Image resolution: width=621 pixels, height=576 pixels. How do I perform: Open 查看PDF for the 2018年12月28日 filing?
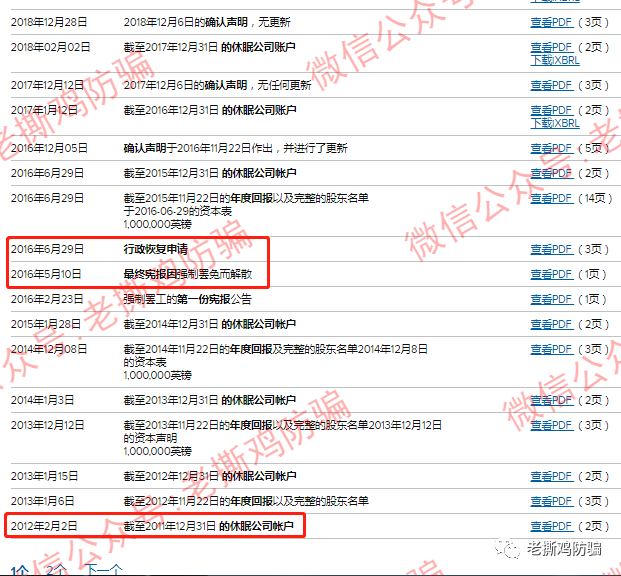[552, 22]
